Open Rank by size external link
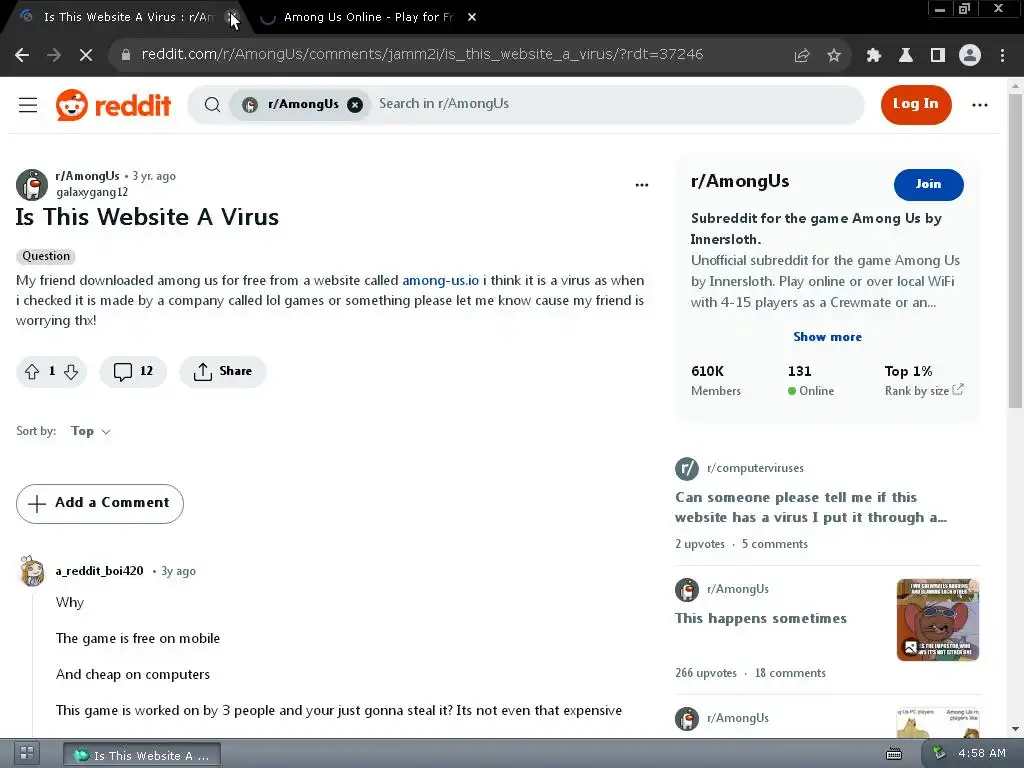 coord(923,391)
